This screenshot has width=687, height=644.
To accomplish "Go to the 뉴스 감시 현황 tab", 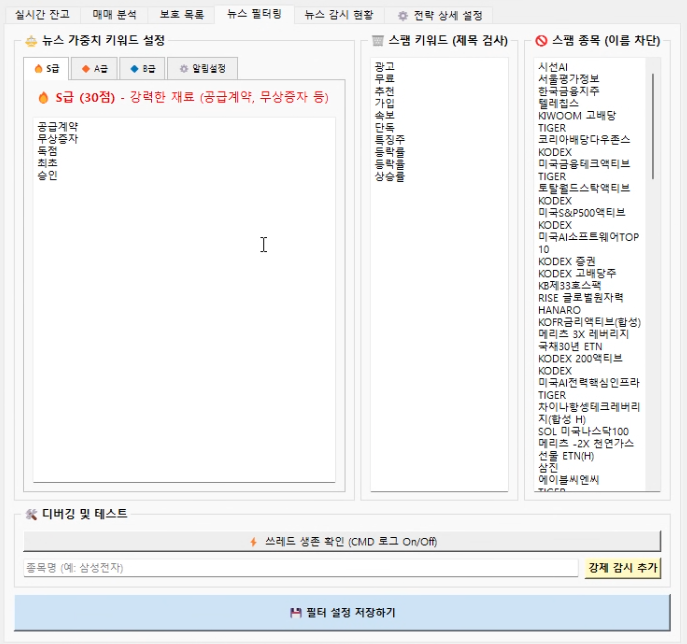I will tap(339, 15).
